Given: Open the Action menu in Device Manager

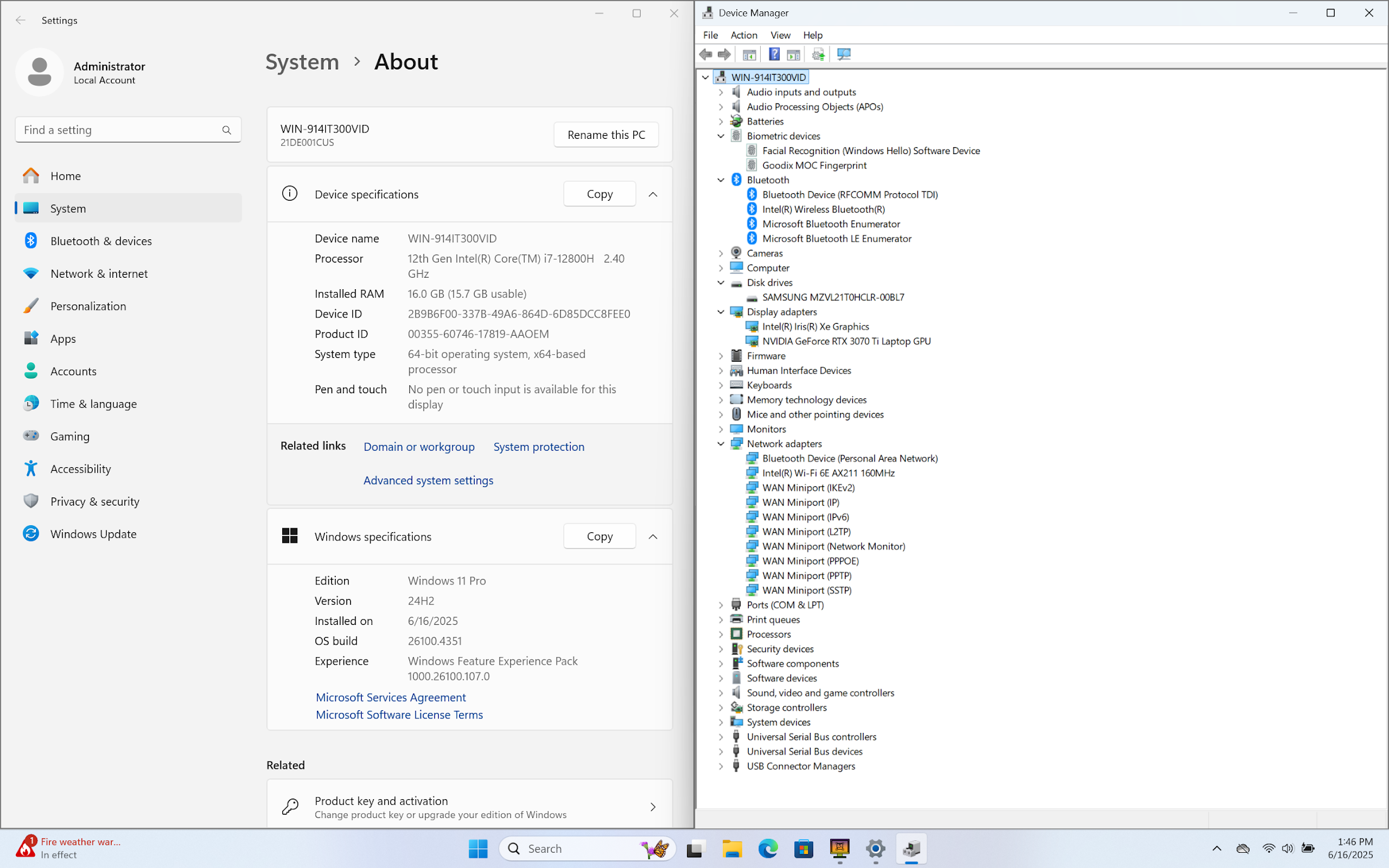Looking at the screenshot, I should 744,35.
